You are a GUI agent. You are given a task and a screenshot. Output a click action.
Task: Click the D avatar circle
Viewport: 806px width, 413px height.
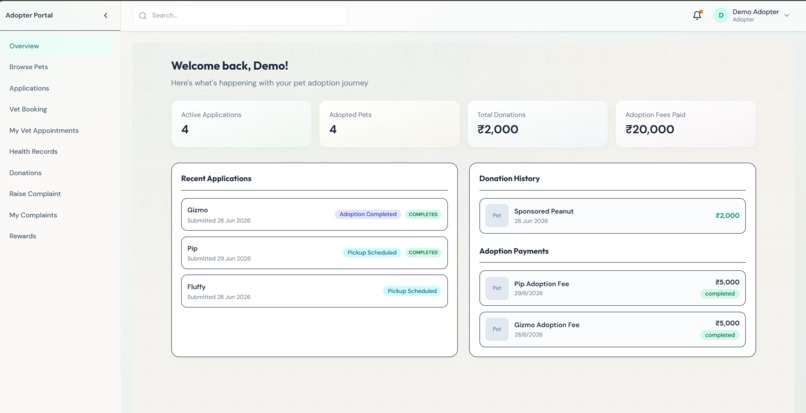721,15
